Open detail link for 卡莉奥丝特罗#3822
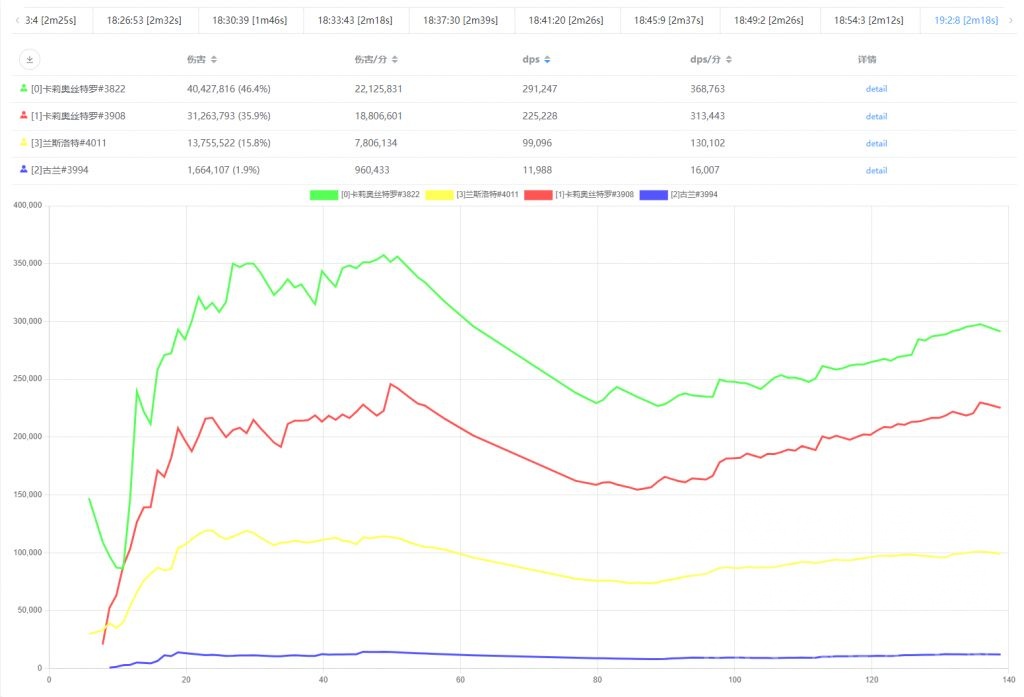Screen dimensions: 1024x697 pos(876,89)
